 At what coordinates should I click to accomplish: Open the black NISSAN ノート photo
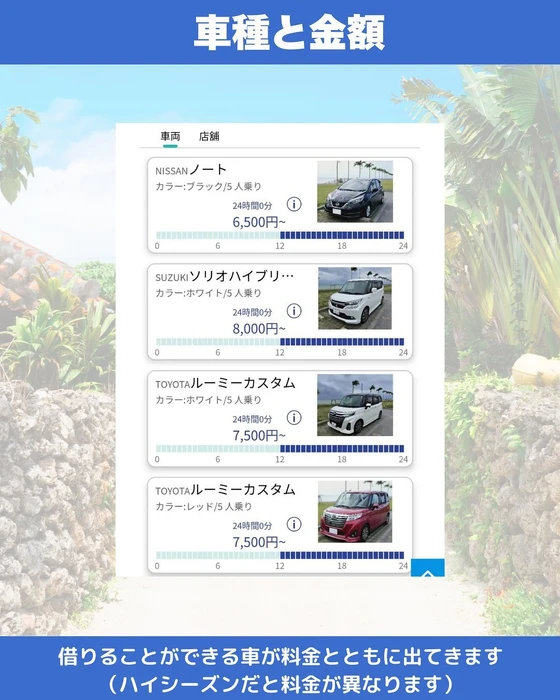click(355, 192)
